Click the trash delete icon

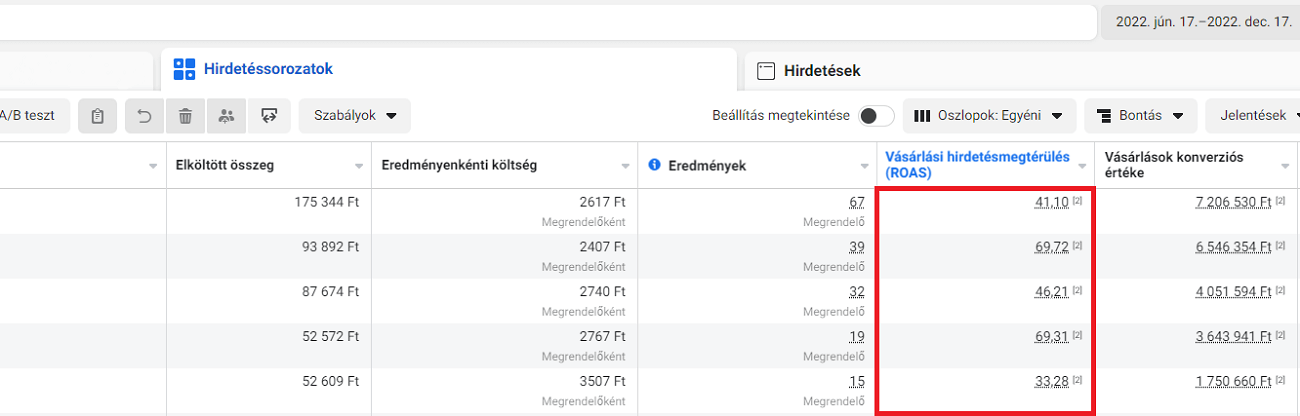click(x=185, y=116)
